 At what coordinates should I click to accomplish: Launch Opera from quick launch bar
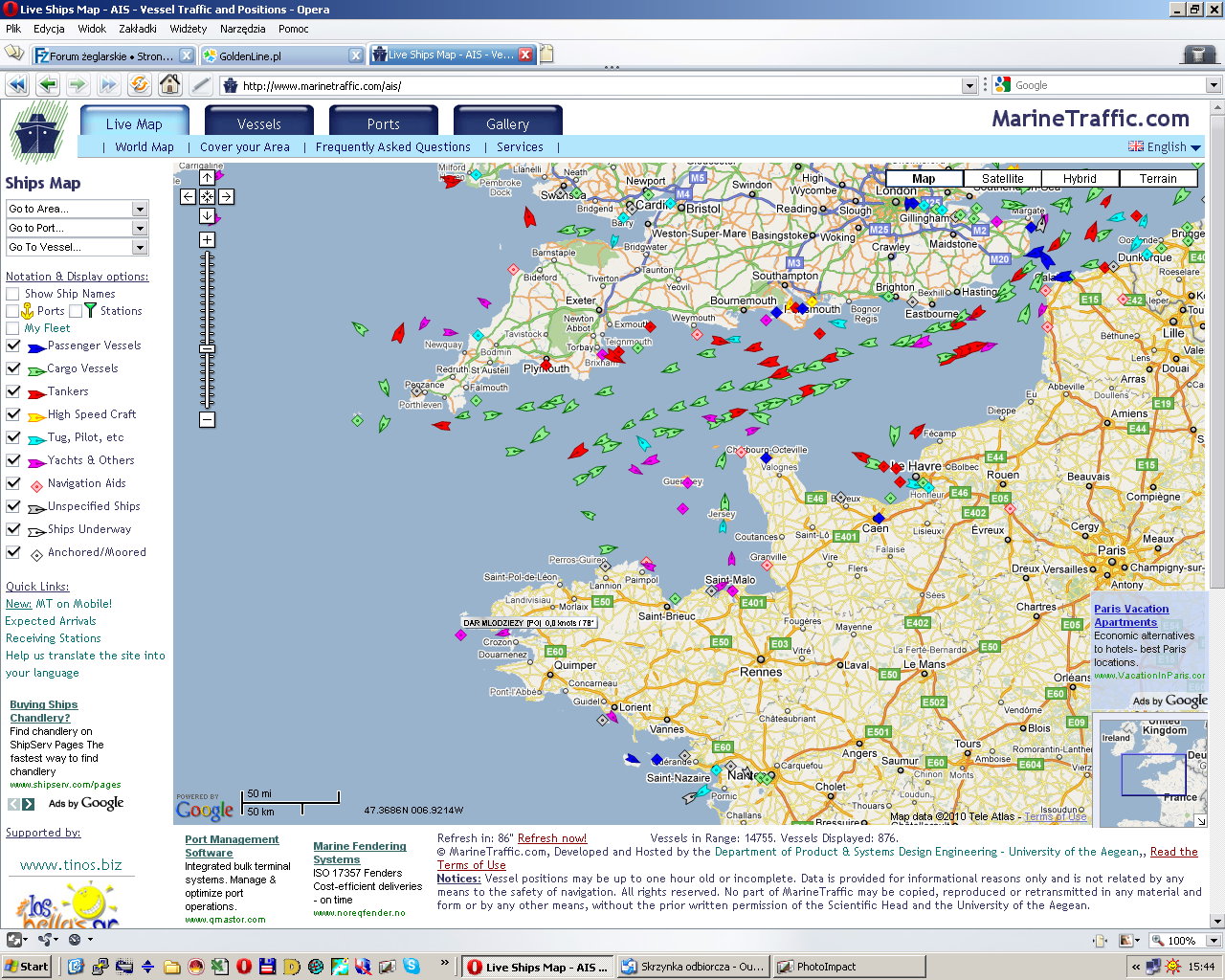click(244, 967)
